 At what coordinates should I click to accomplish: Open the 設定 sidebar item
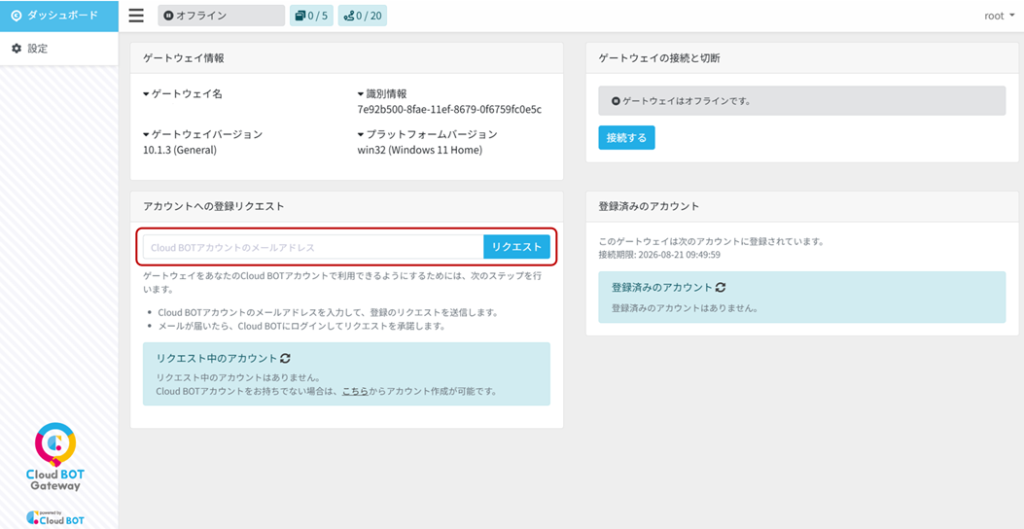59,48
